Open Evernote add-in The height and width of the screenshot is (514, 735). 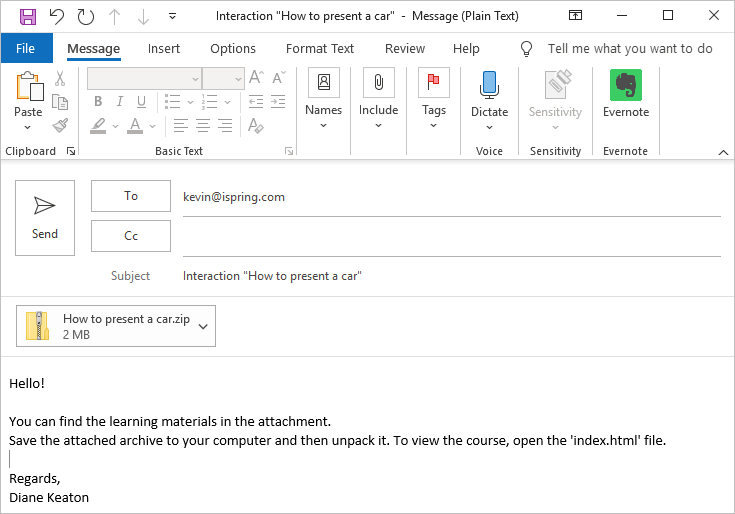click(626, 94)
